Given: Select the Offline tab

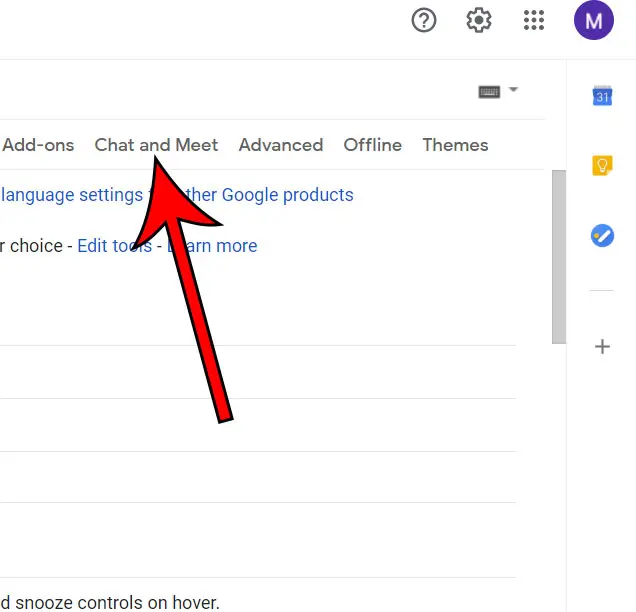Looking at the screenshot, I should coord(372,145).
